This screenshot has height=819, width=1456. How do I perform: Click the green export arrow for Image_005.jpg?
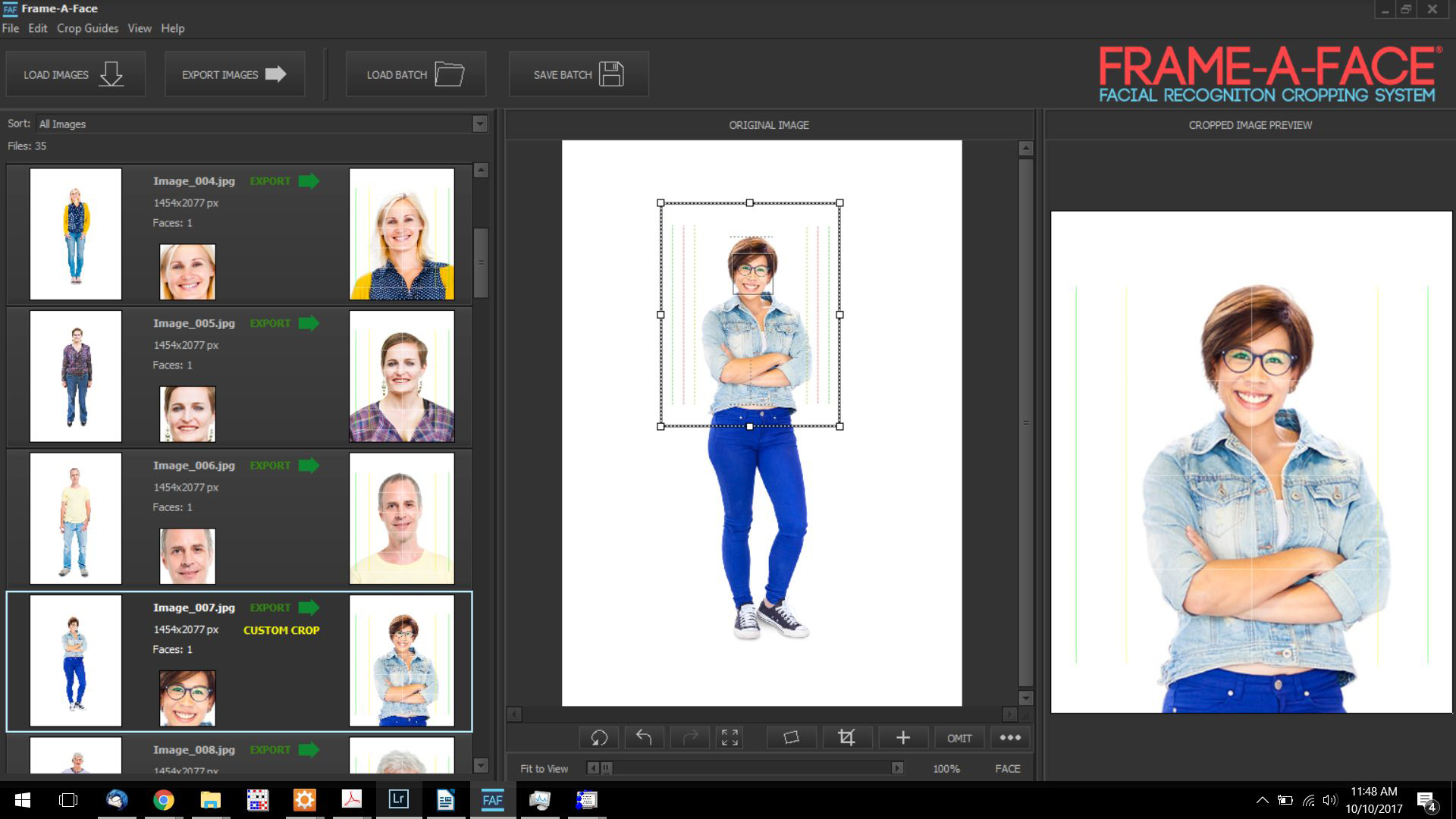[309, 323]
